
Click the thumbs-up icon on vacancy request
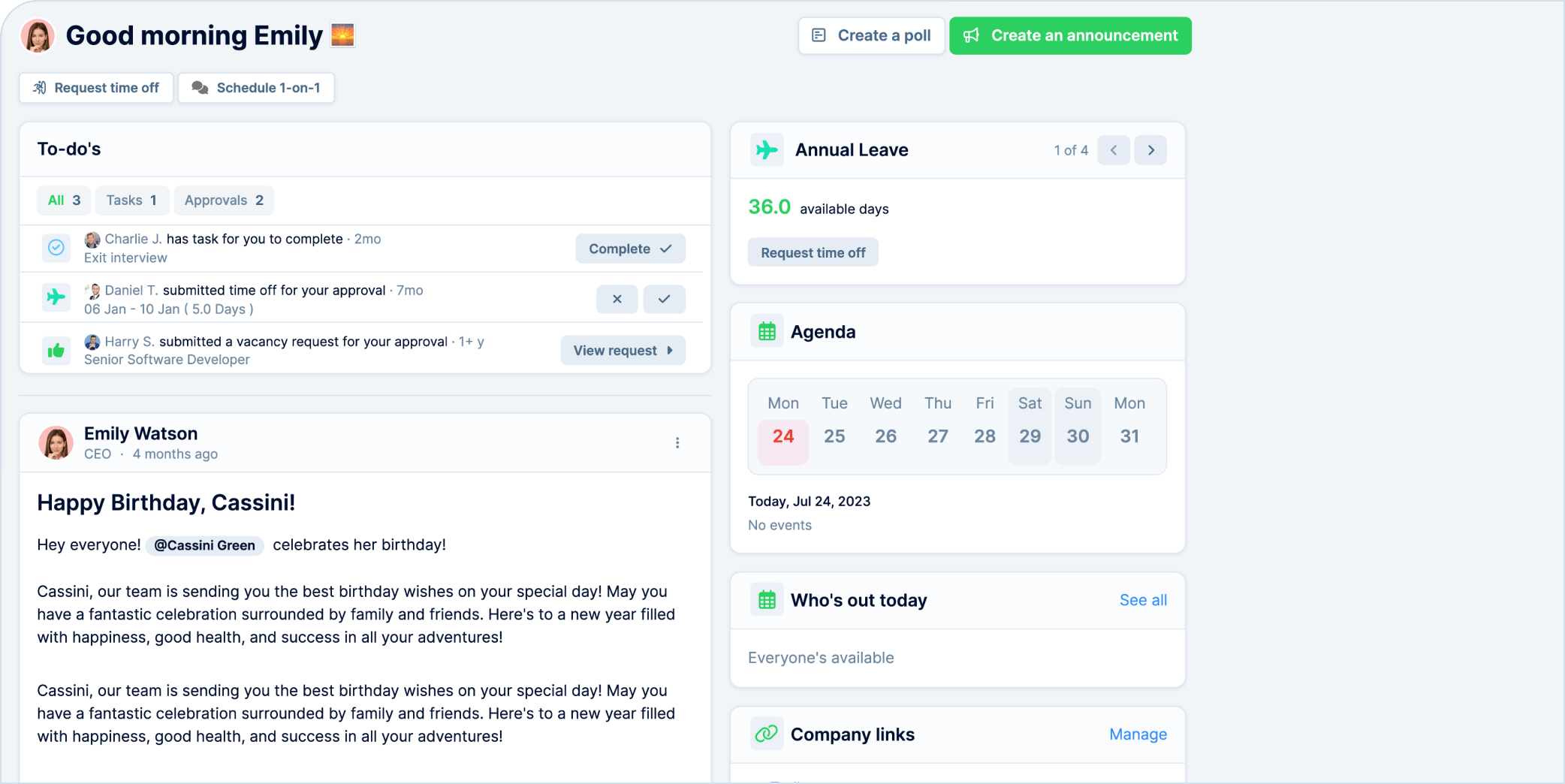coord(56,350)
